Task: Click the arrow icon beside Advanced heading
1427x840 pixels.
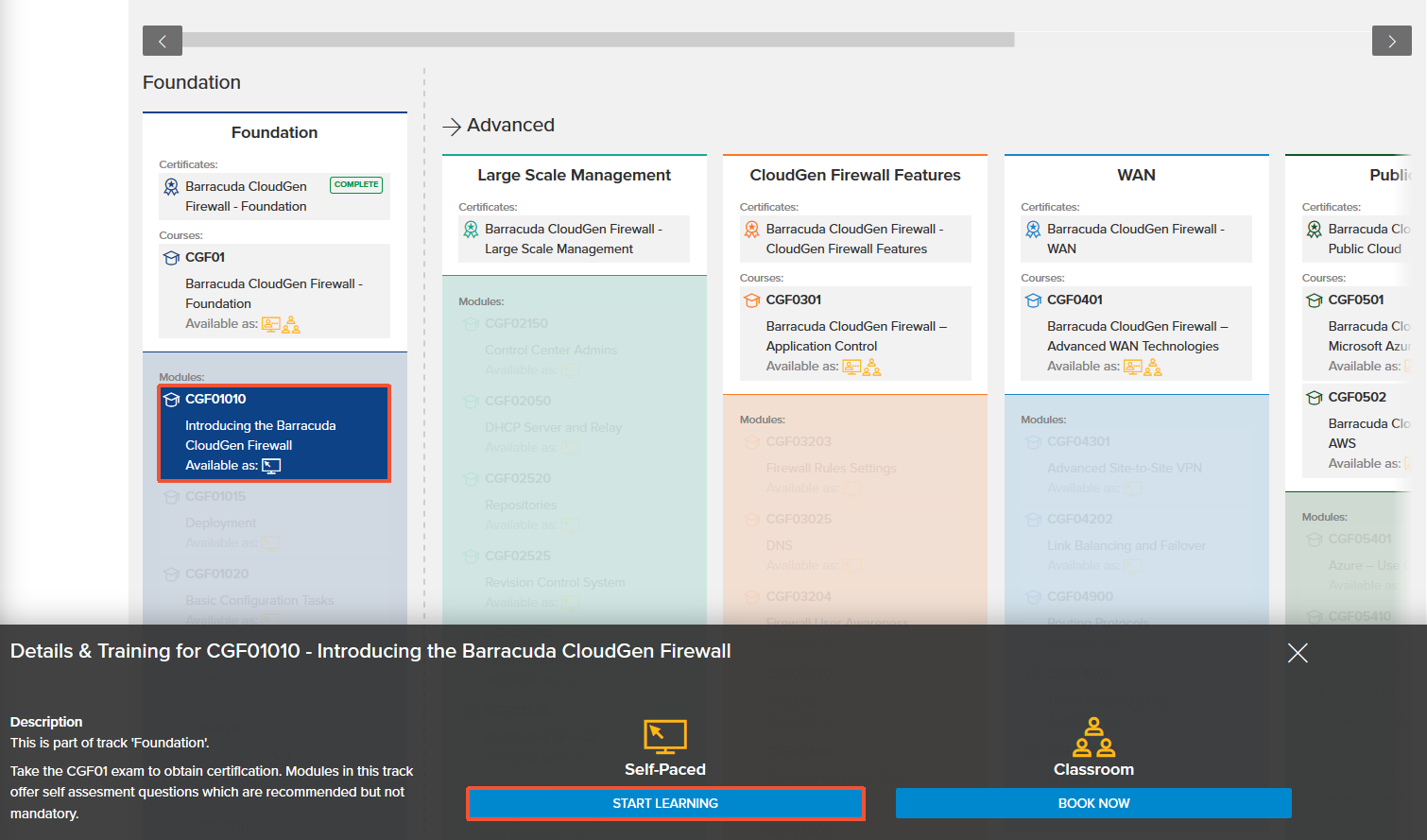Action: pos(452,127)
